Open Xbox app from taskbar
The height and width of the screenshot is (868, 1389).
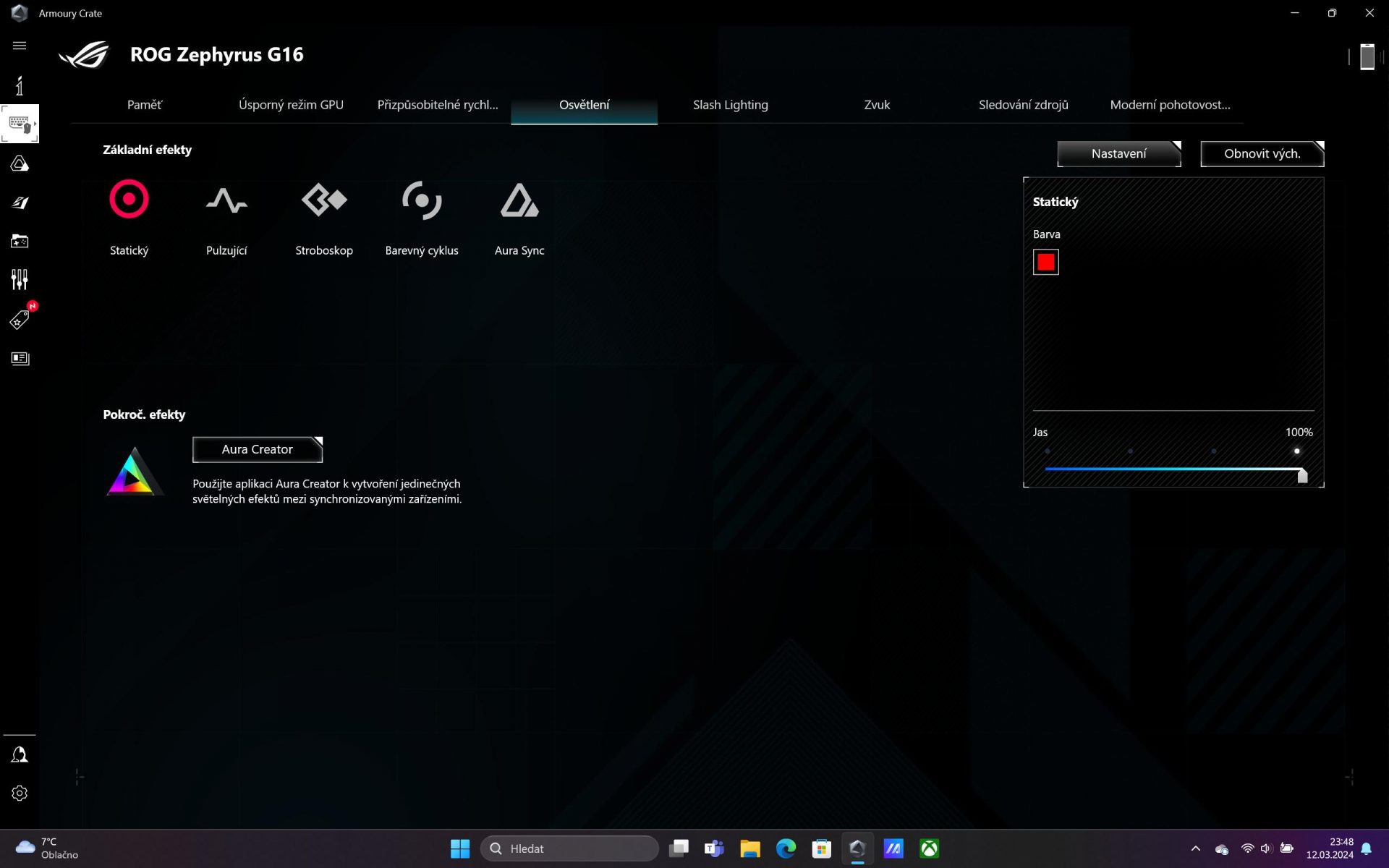pyautogui.click(x=929, y=848)
